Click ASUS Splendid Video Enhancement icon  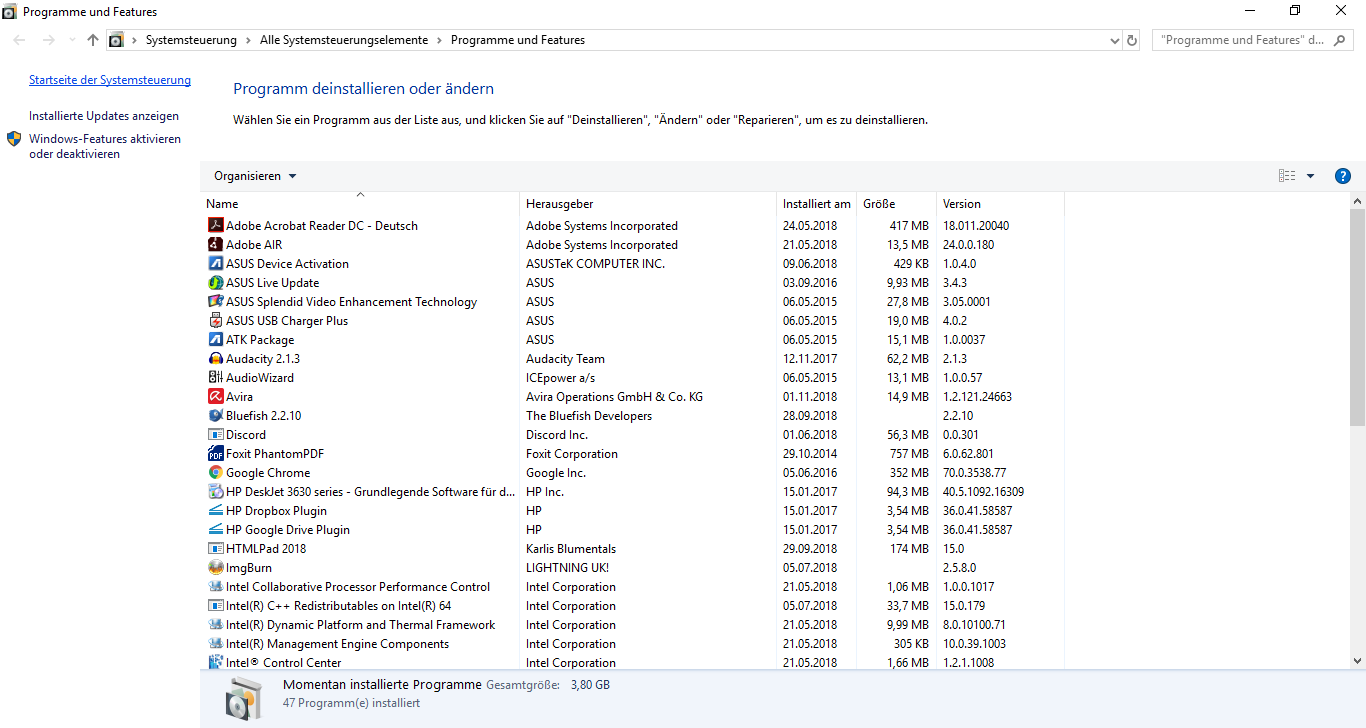pos(215,301)
